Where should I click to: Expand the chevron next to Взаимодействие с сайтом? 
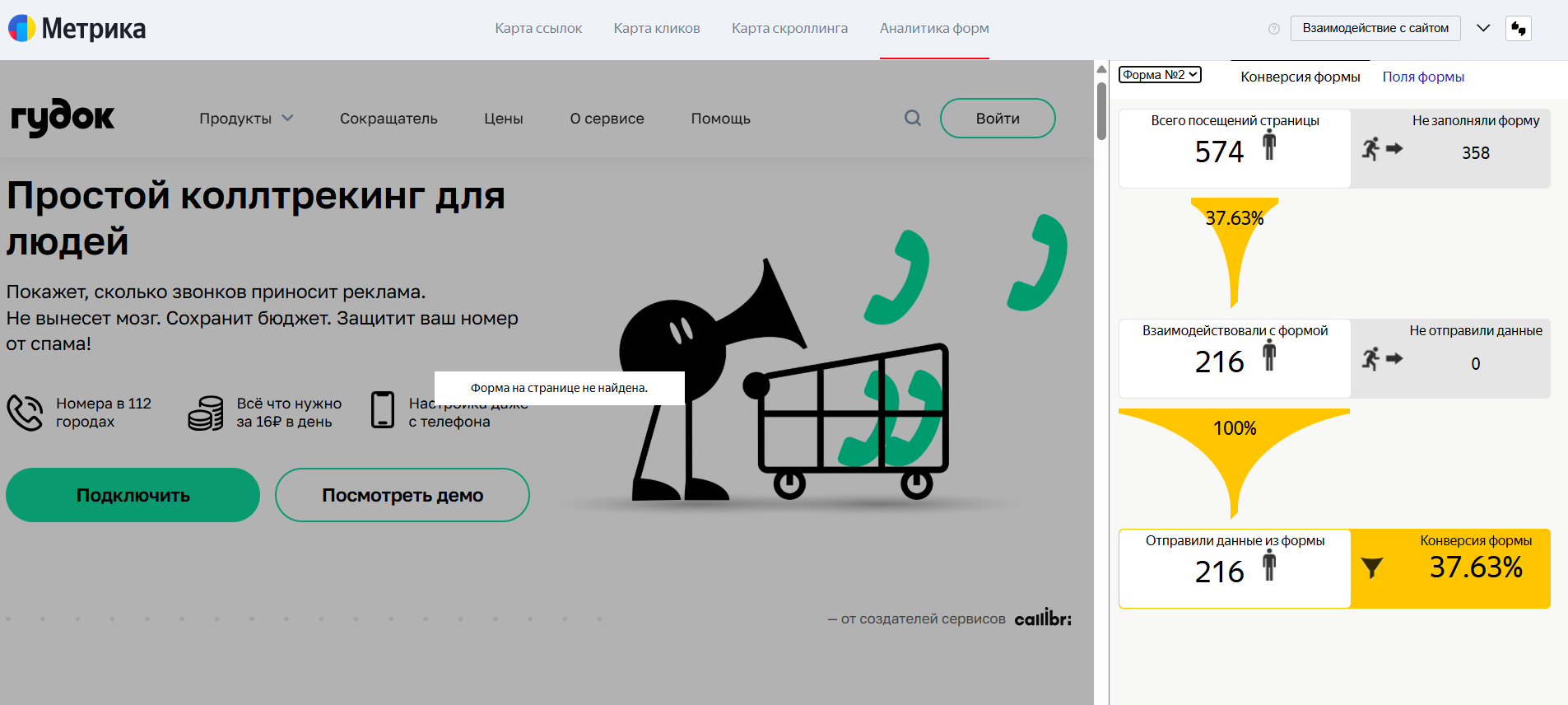coord(1483,28)
